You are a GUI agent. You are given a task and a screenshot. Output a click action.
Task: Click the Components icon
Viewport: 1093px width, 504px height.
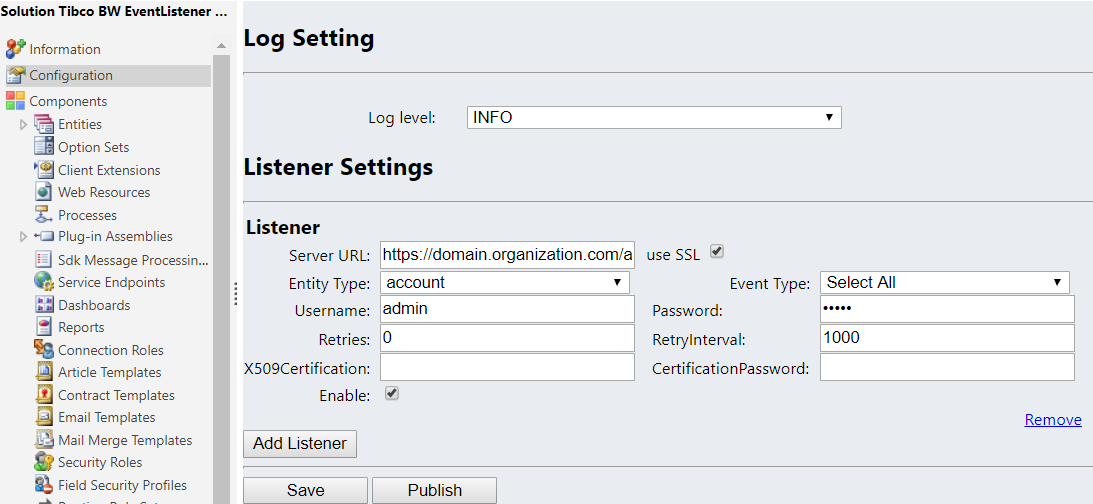(15, 101)
